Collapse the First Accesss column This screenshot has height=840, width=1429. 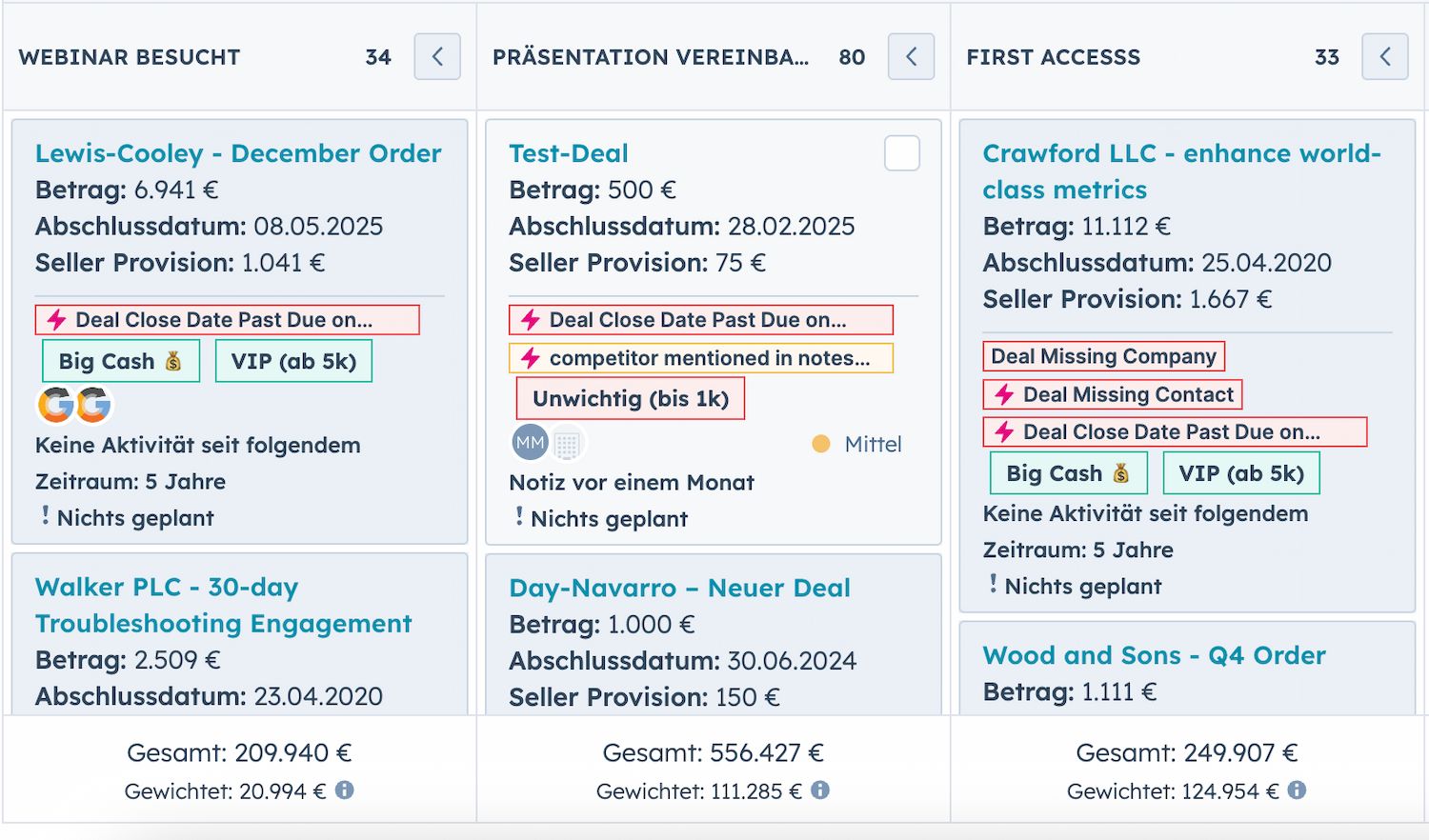[x=1384, y=57]
